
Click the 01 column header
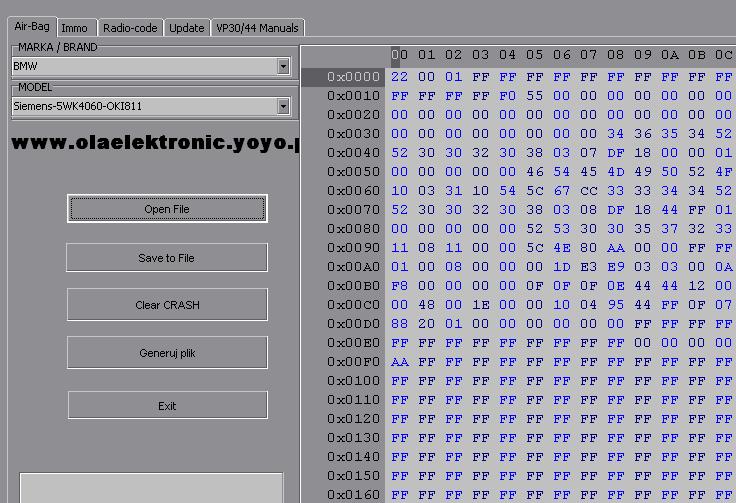426,55
